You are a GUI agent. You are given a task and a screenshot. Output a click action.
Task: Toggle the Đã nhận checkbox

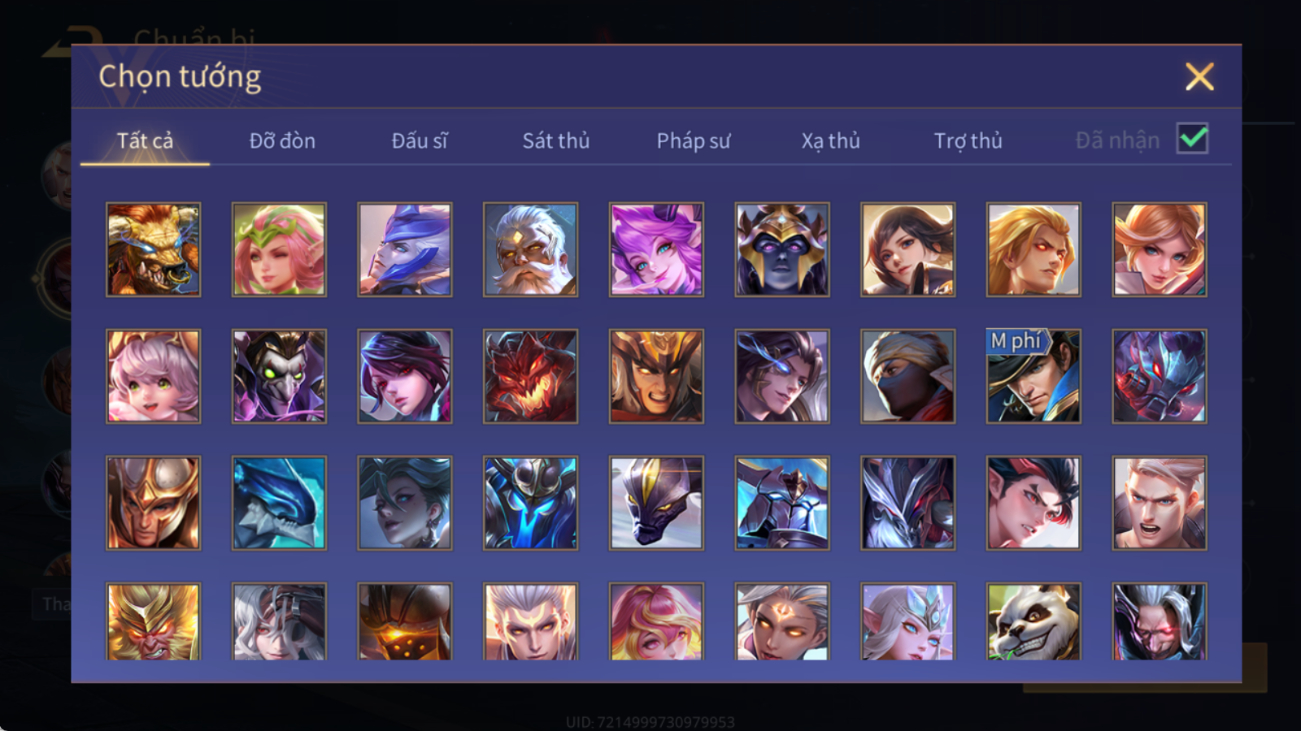point(1192,139)
